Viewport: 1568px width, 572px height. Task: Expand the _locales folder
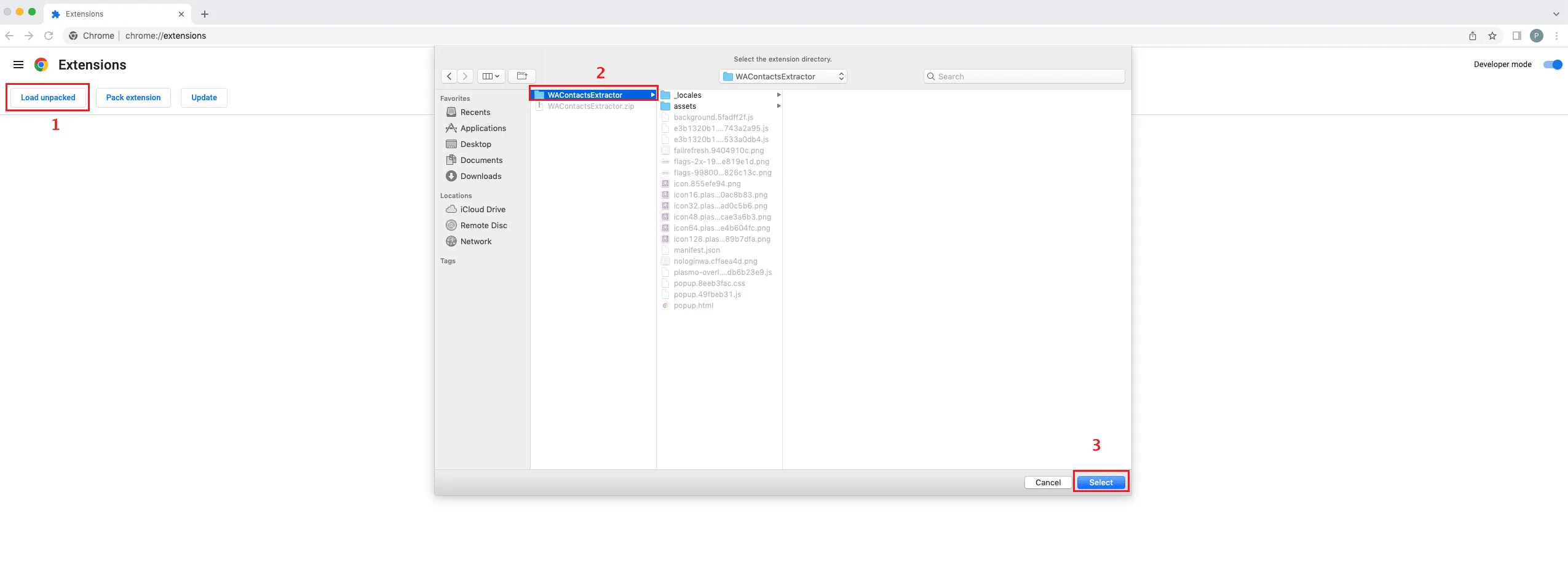pyautogui.click(x=778, y=95)
